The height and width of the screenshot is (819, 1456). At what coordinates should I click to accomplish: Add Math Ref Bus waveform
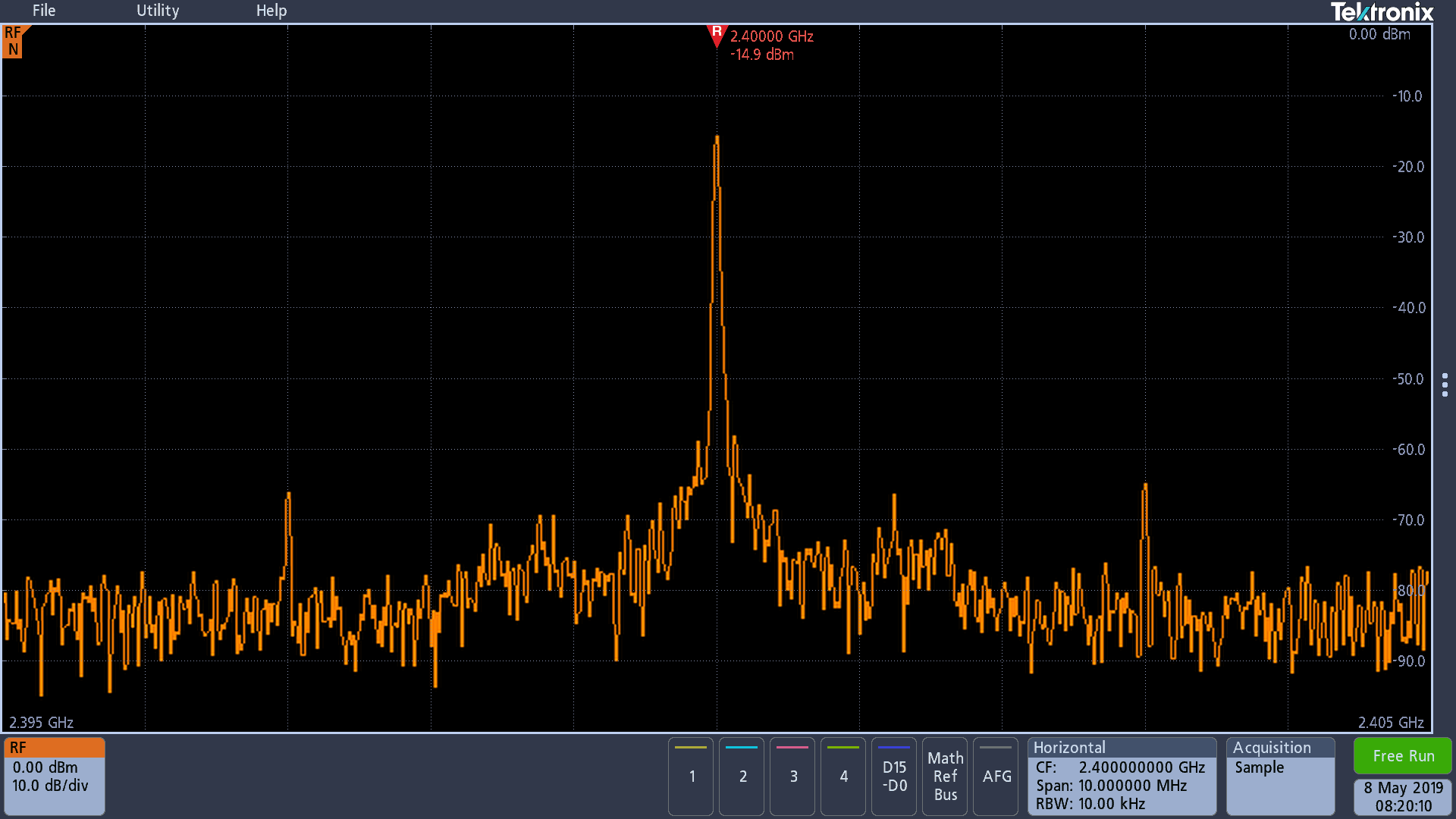pyautogui.click(x=945, y=776)
